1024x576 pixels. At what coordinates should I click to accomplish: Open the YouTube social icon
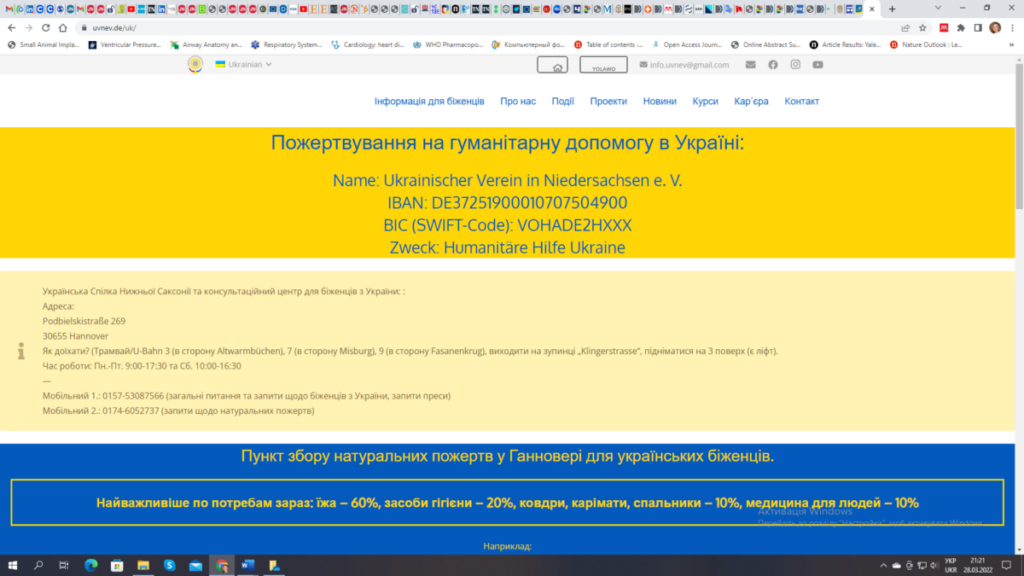point(818,65)
